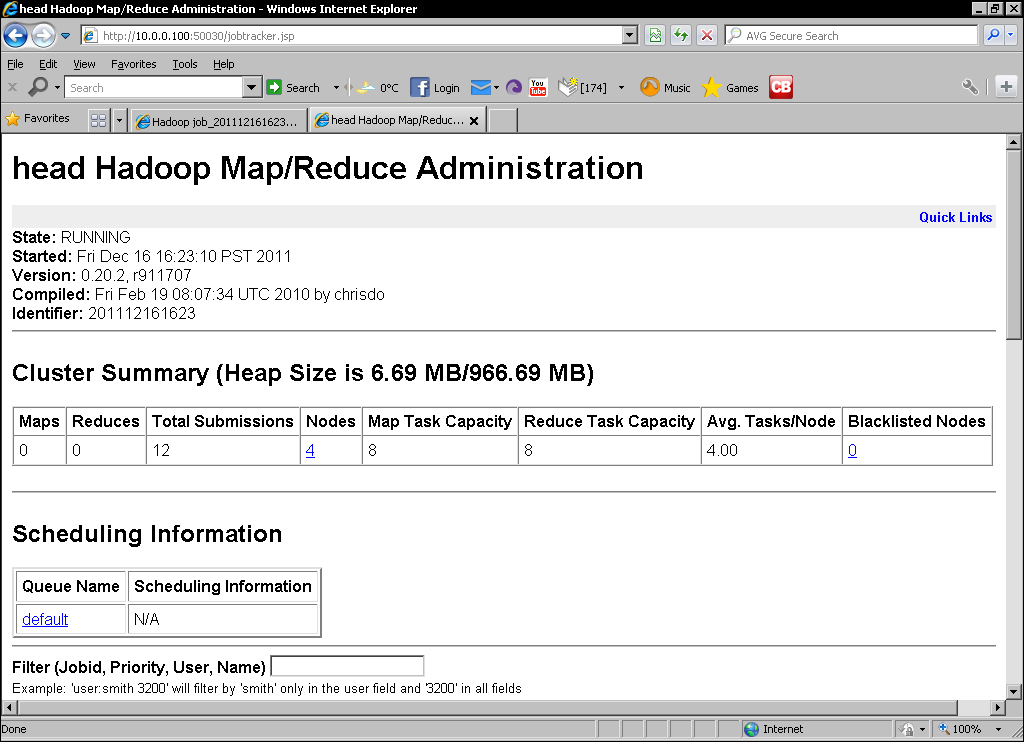
Task: Click the Total Submissions value 12
Action: [161, 450]
